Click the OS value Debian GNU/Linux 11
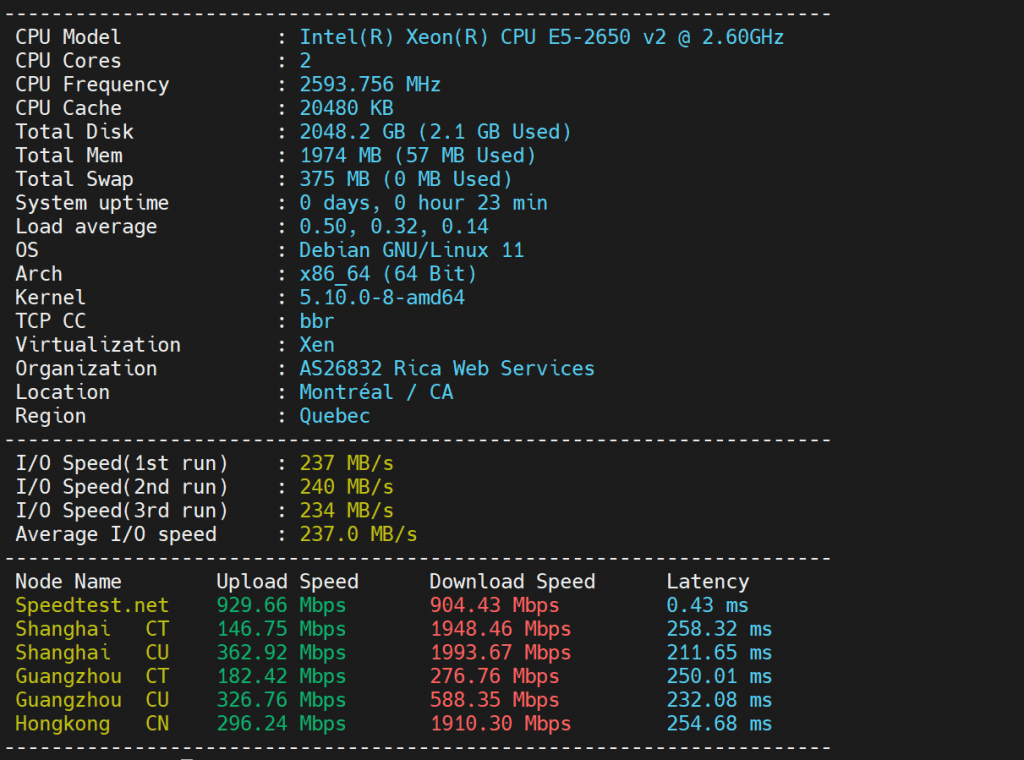Image resolution: width=1024 pixels, height=760 pixels. [x=411, y=250]
